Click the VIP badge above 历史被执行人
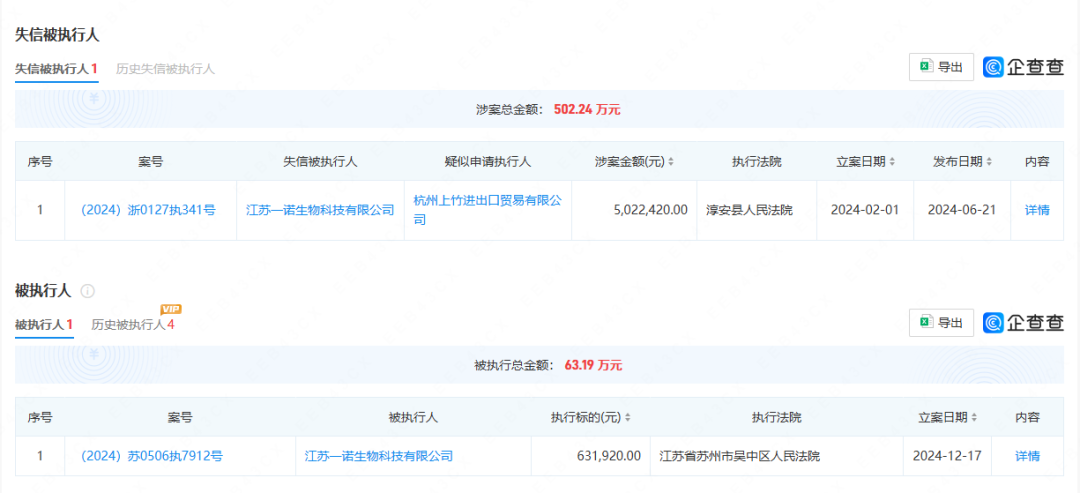1080x493 pixels. click(x=171, y=309)
